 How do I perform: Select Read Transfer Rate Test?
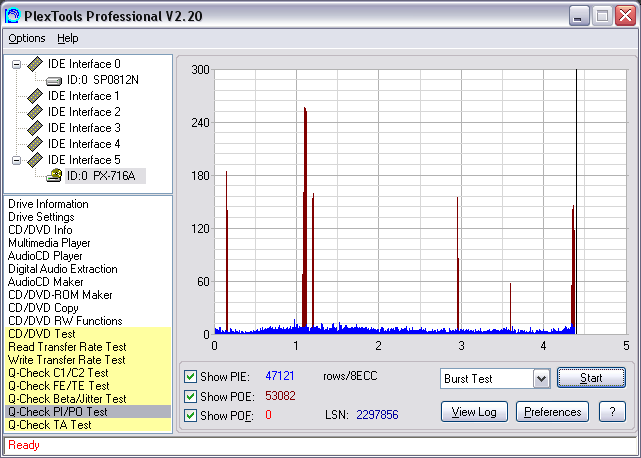(88, 347)
